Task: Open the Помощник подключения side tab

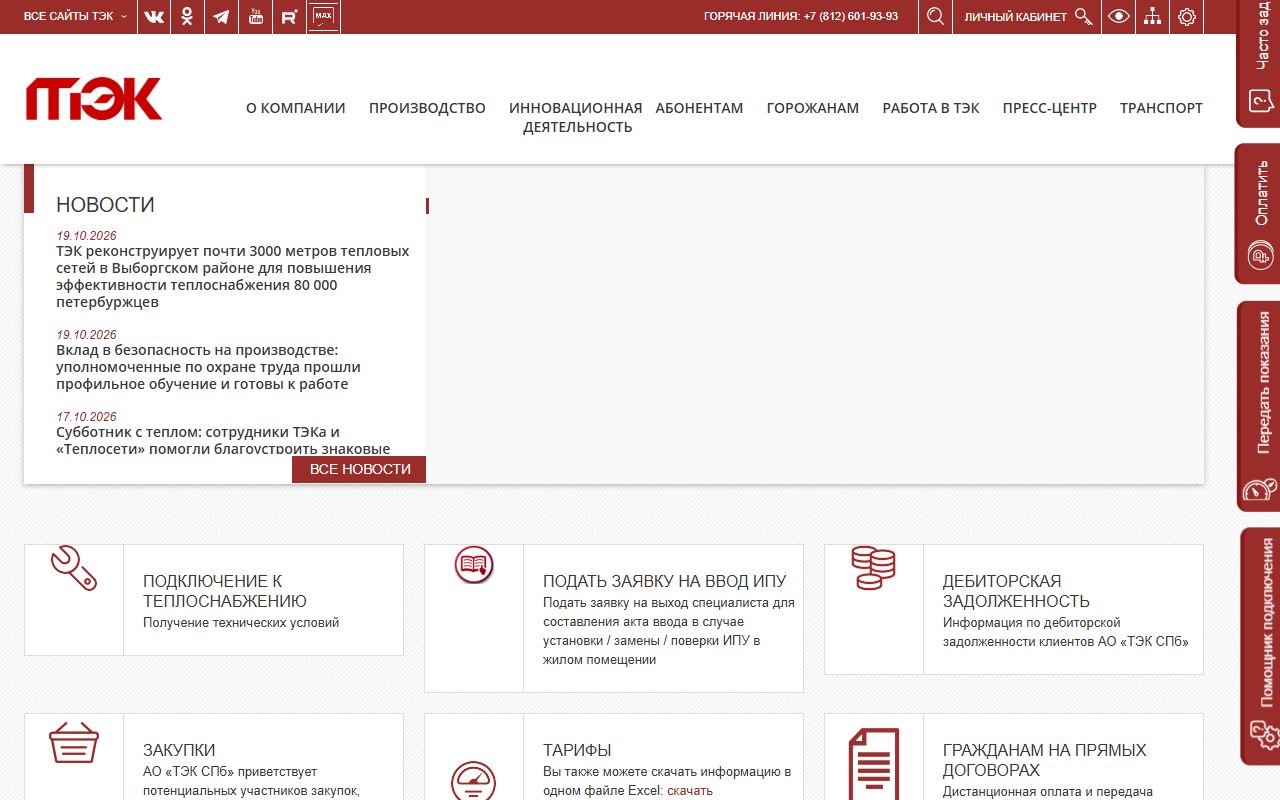Action: pos(1260,646)
